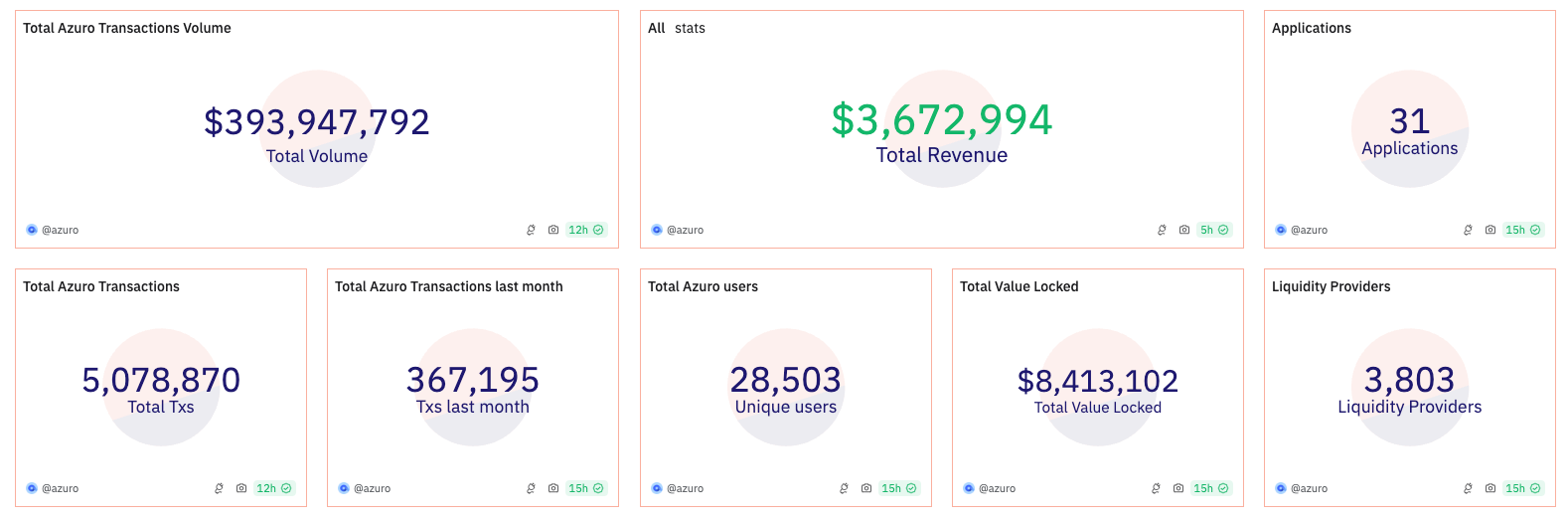Screen dimensions: 1568x519
Task: Click the 15h badge on Total Azuro users card
Action: [x=899, y=488]
